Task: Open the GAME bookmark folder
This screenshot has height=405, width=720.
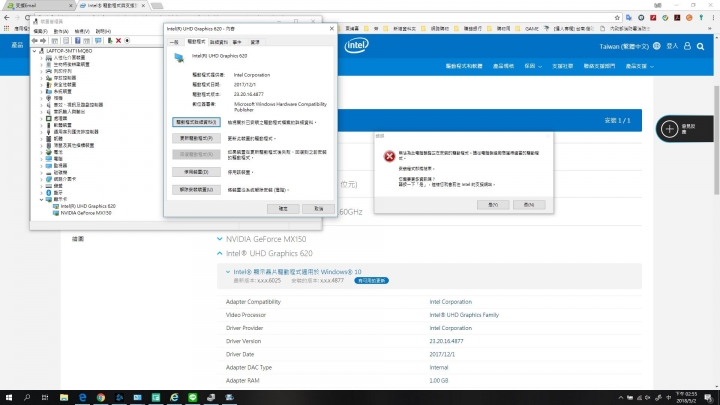Action: point(528,28)
